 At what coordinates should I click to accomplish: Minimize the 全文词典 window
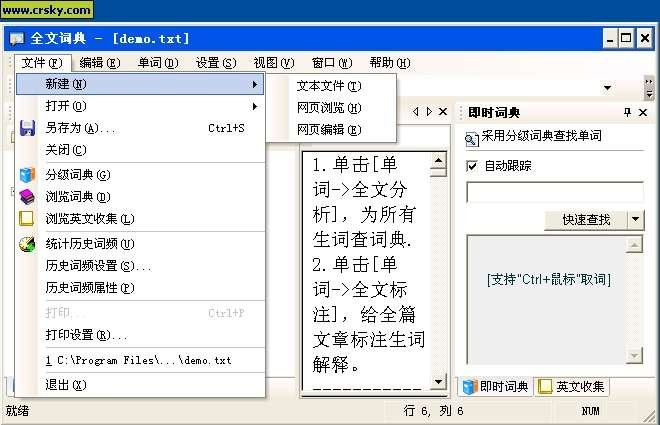[610, 39]
